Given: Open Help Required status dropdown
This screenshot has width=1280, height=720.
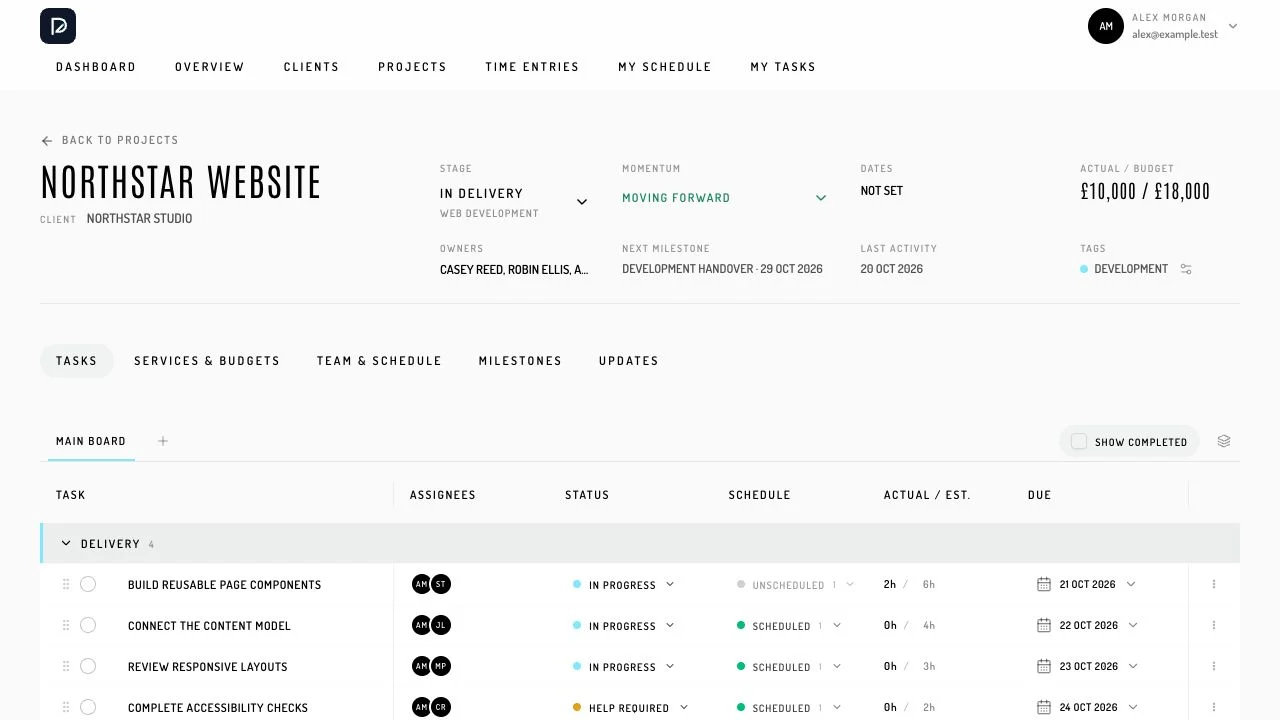Looking at the screenshot, I should (x=631, y=708).
